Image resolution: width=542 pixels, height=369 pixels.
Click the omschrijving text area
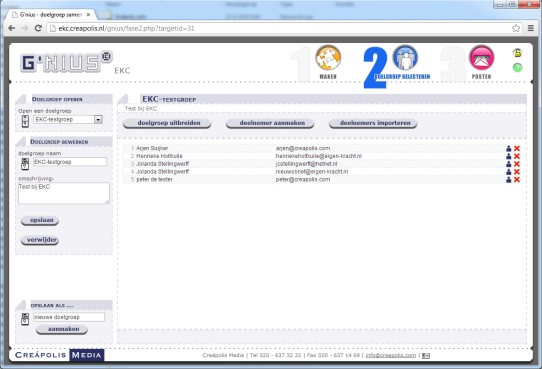64,193
